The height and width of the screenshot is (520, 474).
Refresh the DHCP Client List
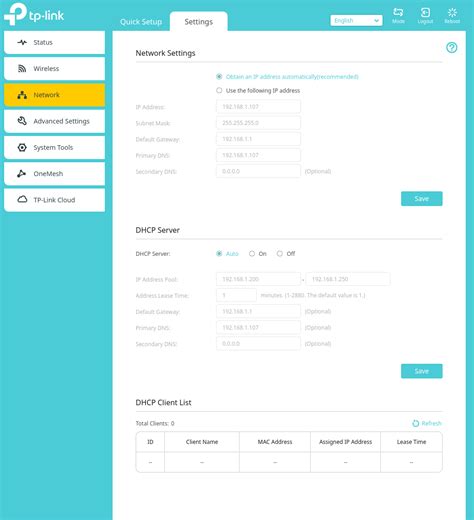pyautogui.click(x=427, y=423)
